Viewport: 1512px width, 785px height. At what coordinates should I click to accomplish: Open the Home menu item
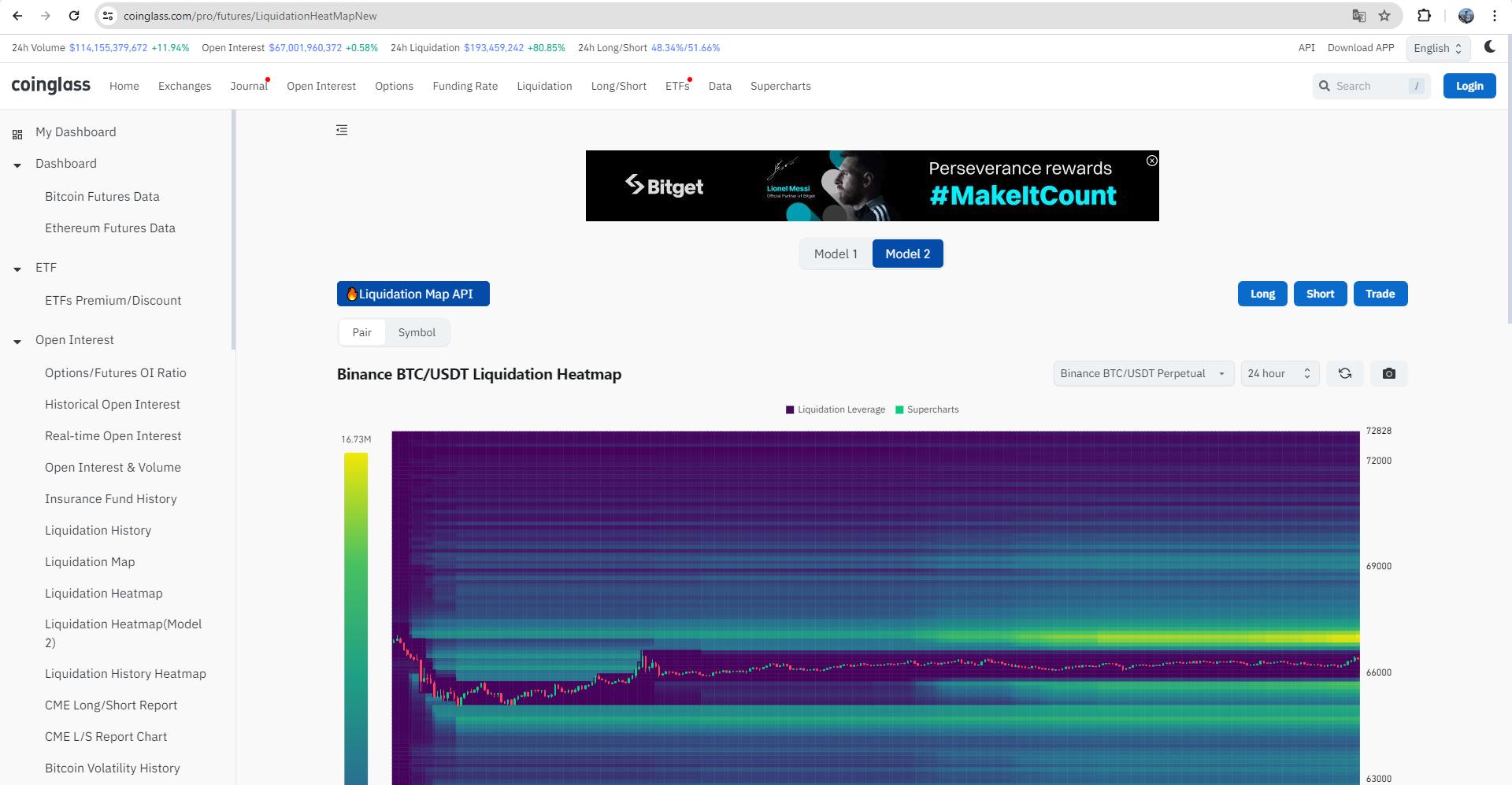124,86
